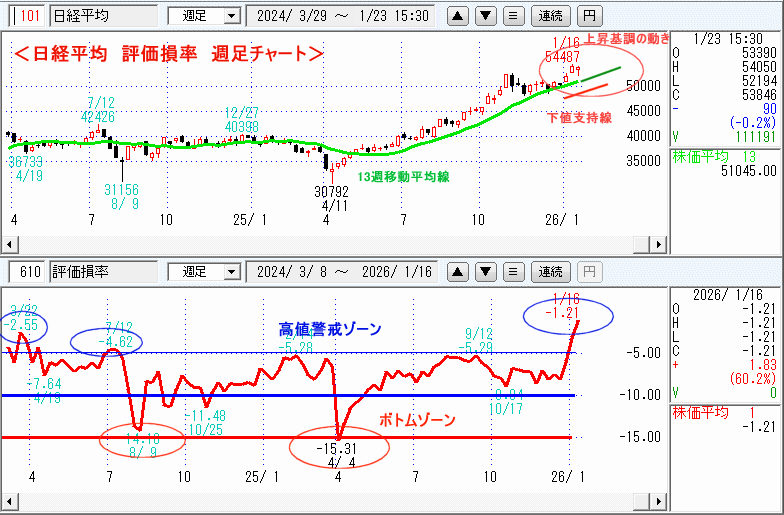
Task: Click the left scroll arrow of the 評価損率 chart
Action: 10,501
